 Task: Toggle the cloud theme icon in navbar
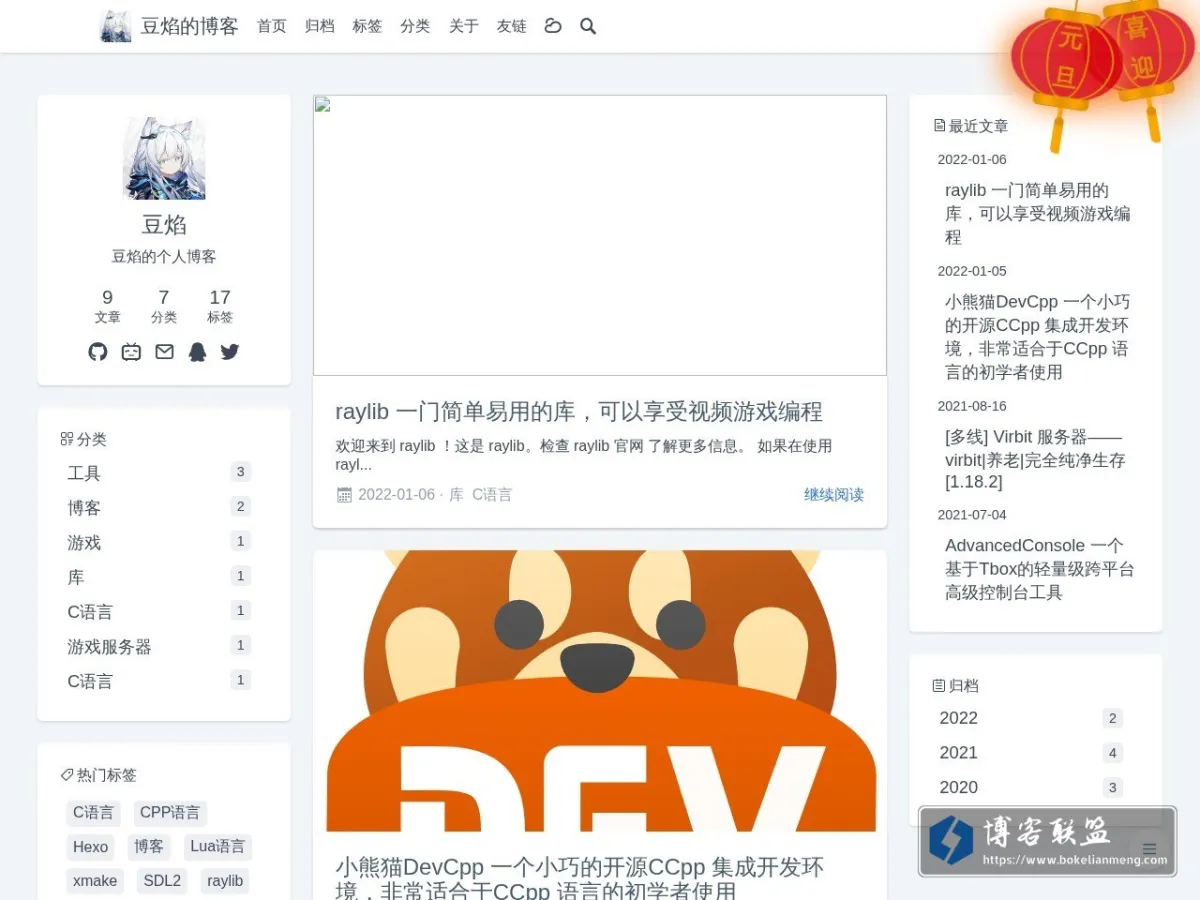pos(553,26)
